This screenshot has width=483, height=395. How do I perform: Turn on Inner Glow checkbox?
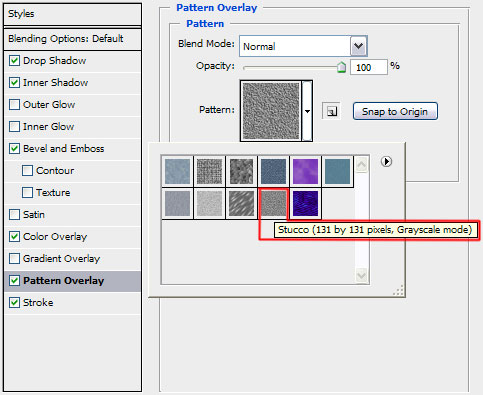(14, 127)
